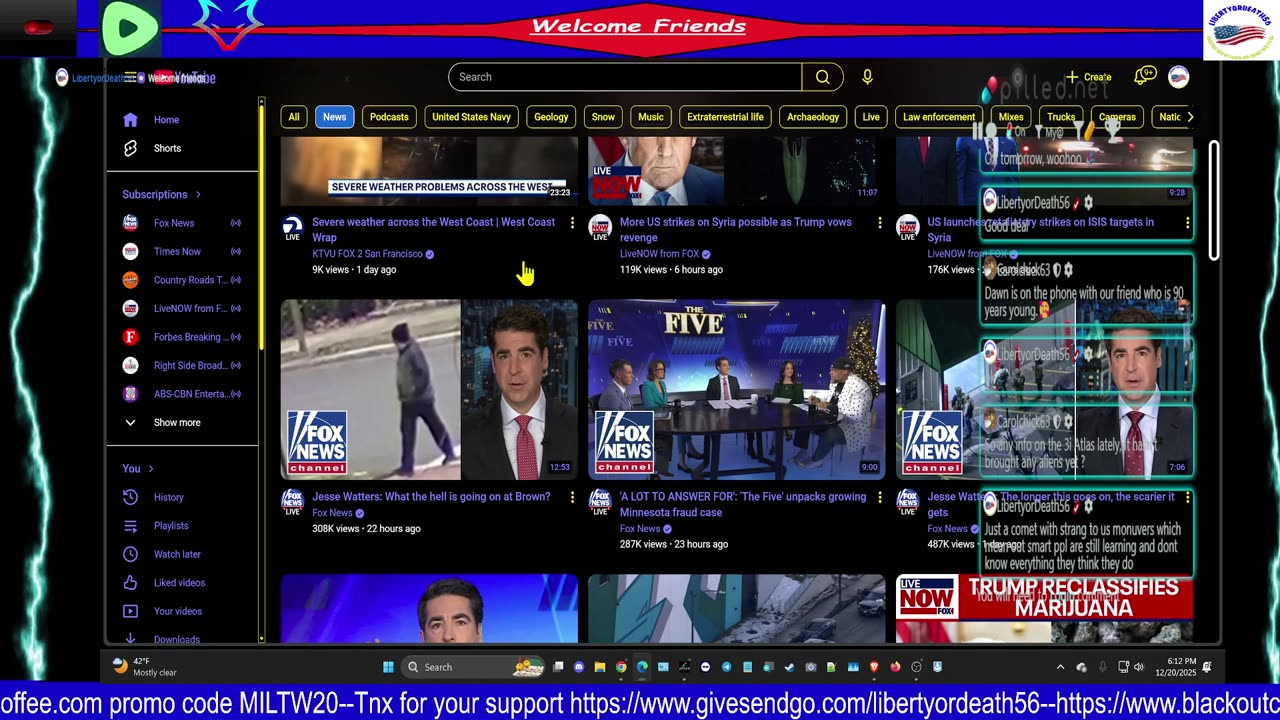The width and height of the screenshot is (1280, 720).
Task: Click the Fox News avatar beside The Five video
Action: click(600, 501)
